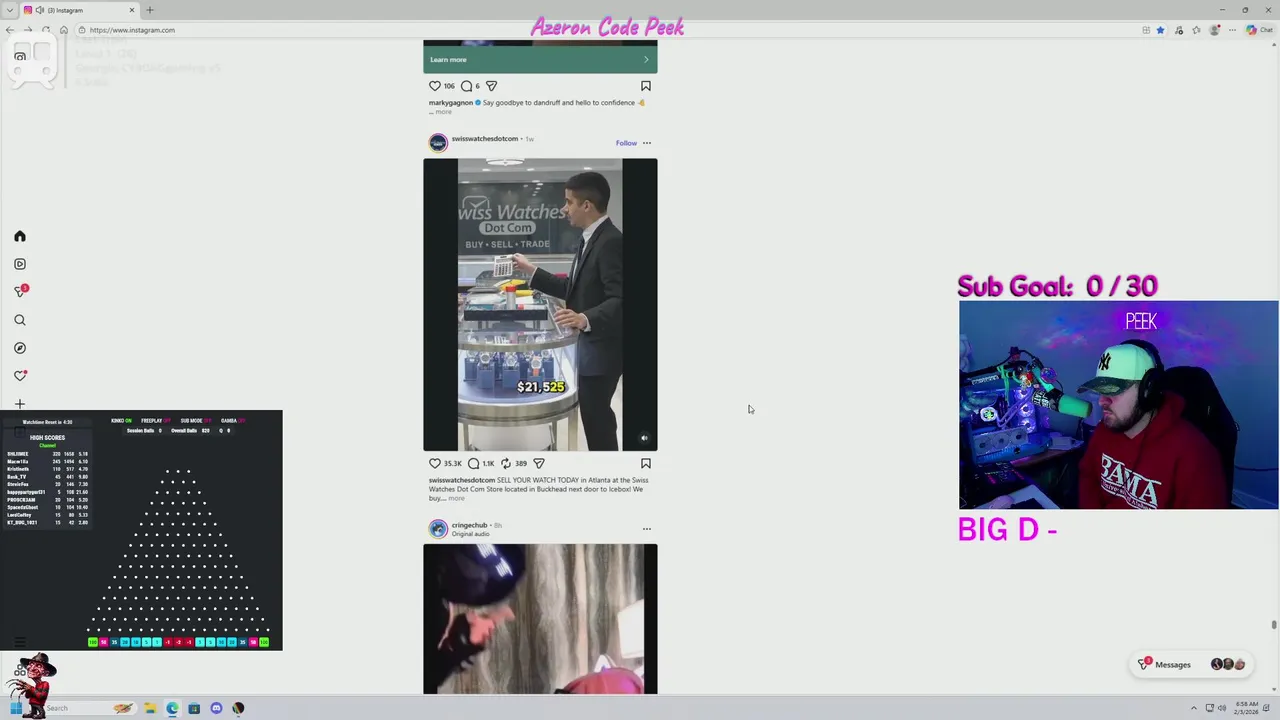Image resolution: width=1280 pixels, height=720 pixels.
Task: Open Instagram Home from the sidebar
Action: click(x=19, y=236)
